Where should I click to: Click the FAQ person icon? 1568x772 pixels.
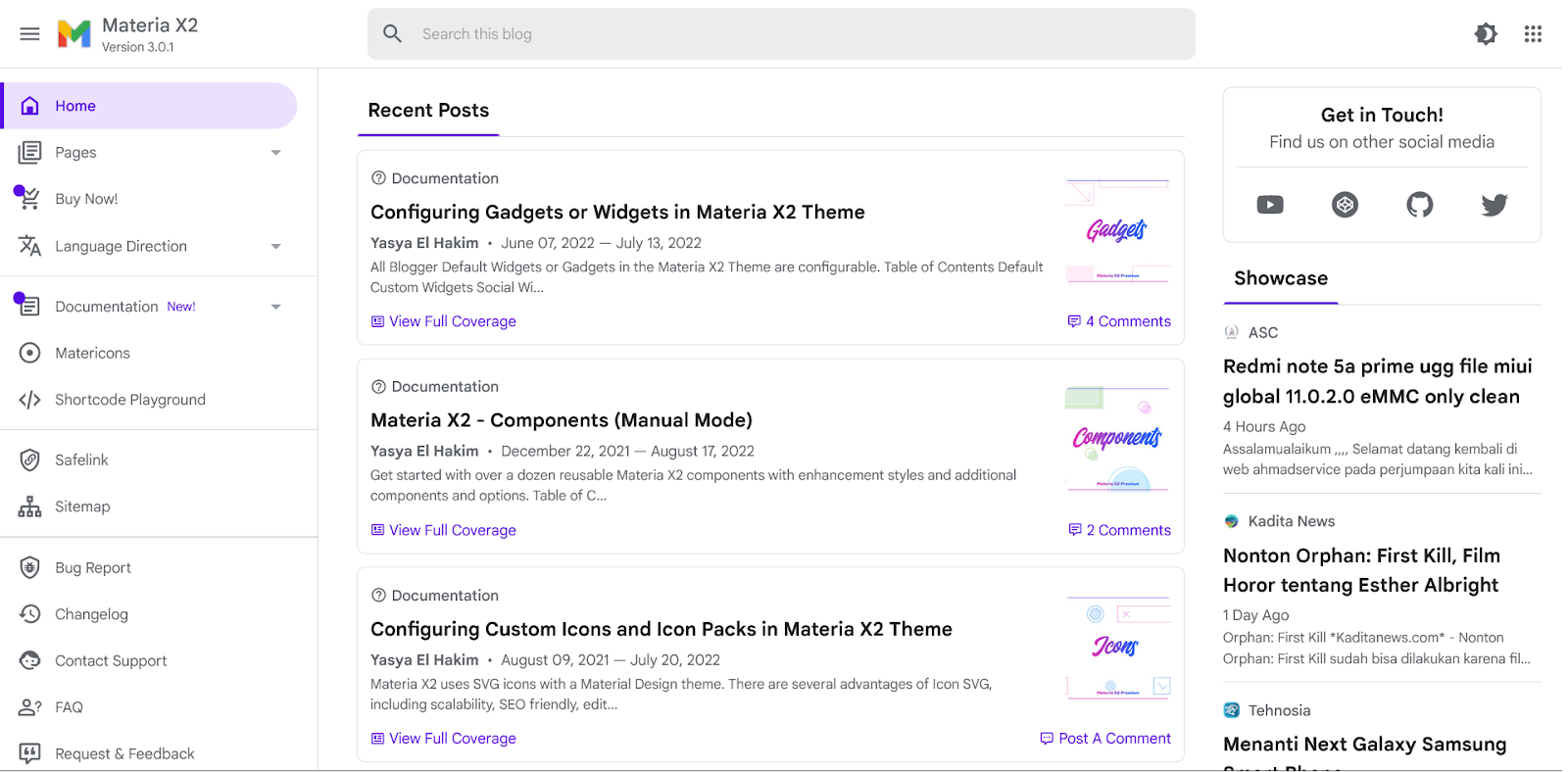click(30, 707)
